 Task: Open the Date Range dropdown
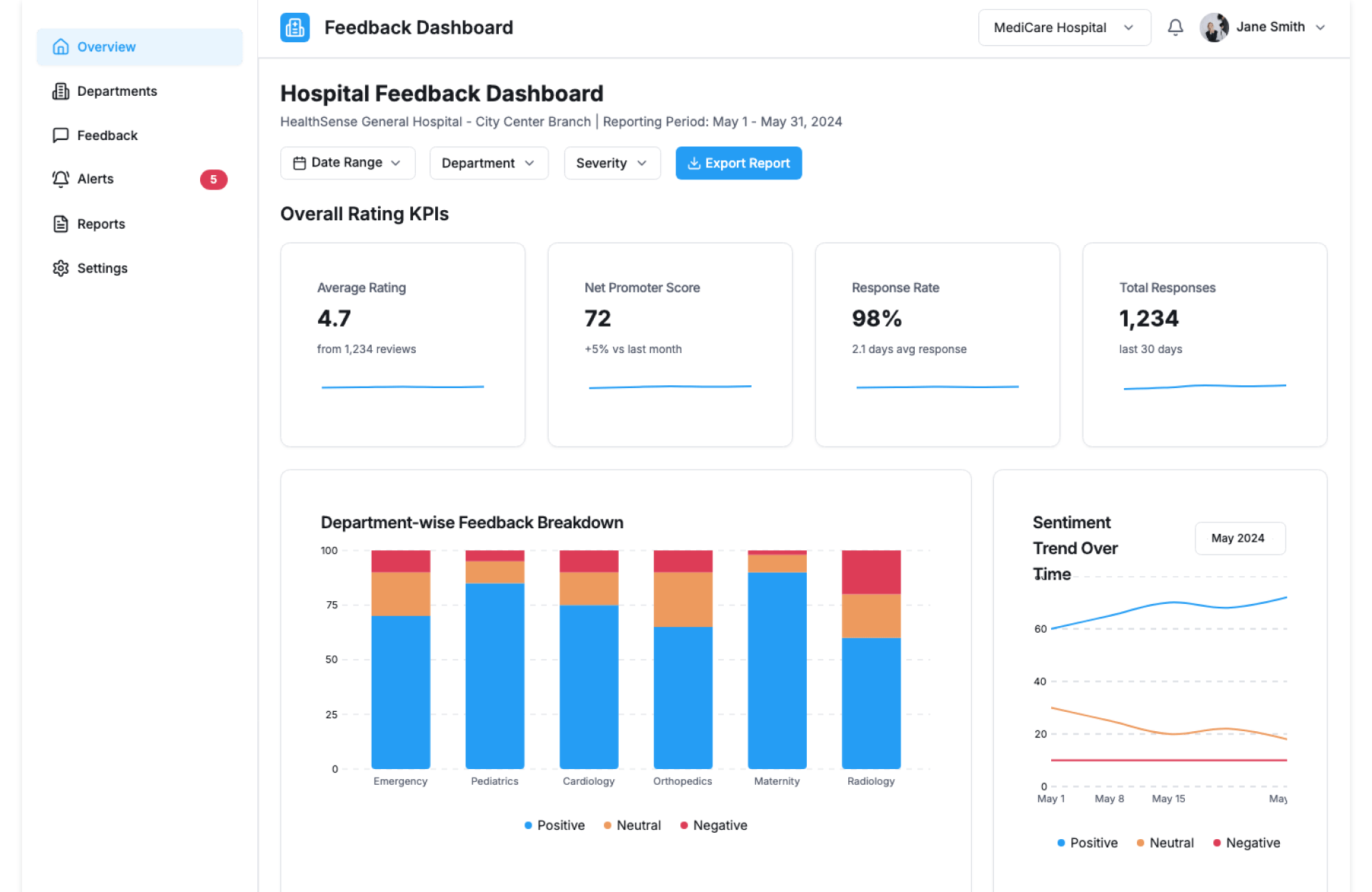347,163
